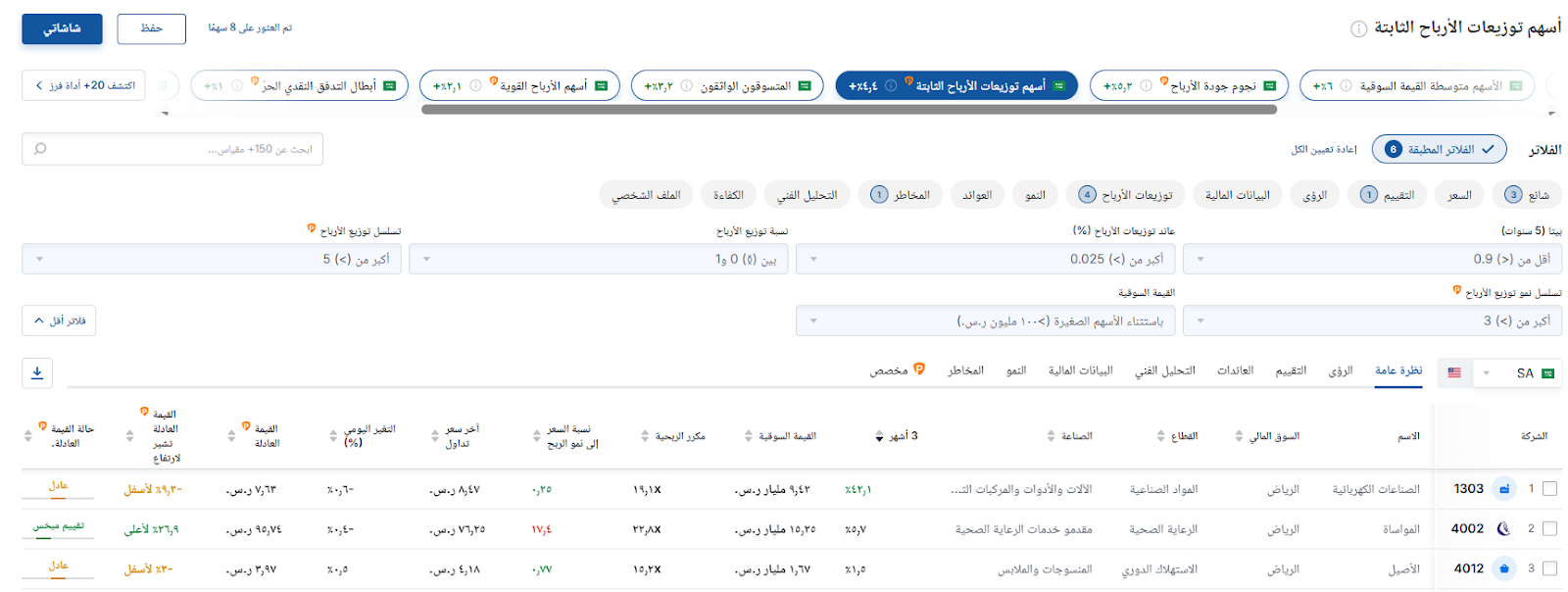Switch to the البيانات المالية results tab
Screen dimensions: 1568x592
point(1080,370)
